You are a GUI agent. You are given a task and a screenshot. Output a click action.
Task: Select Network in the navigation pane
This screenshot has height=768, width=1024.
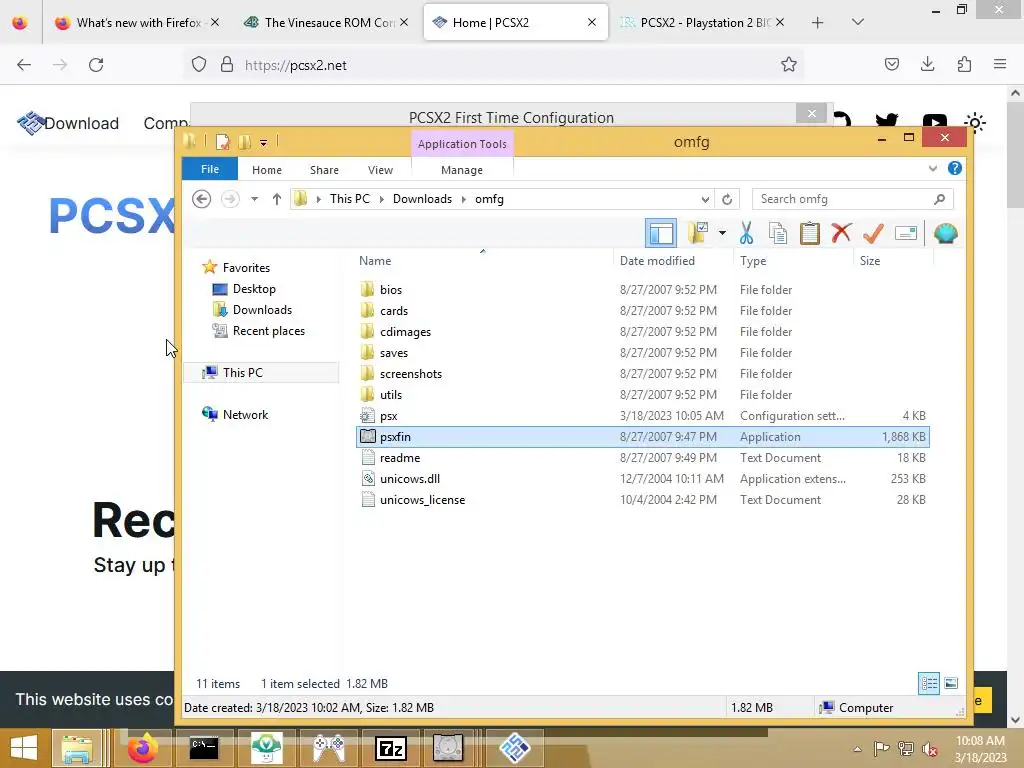pyautogui.click(x=245, y=415)
